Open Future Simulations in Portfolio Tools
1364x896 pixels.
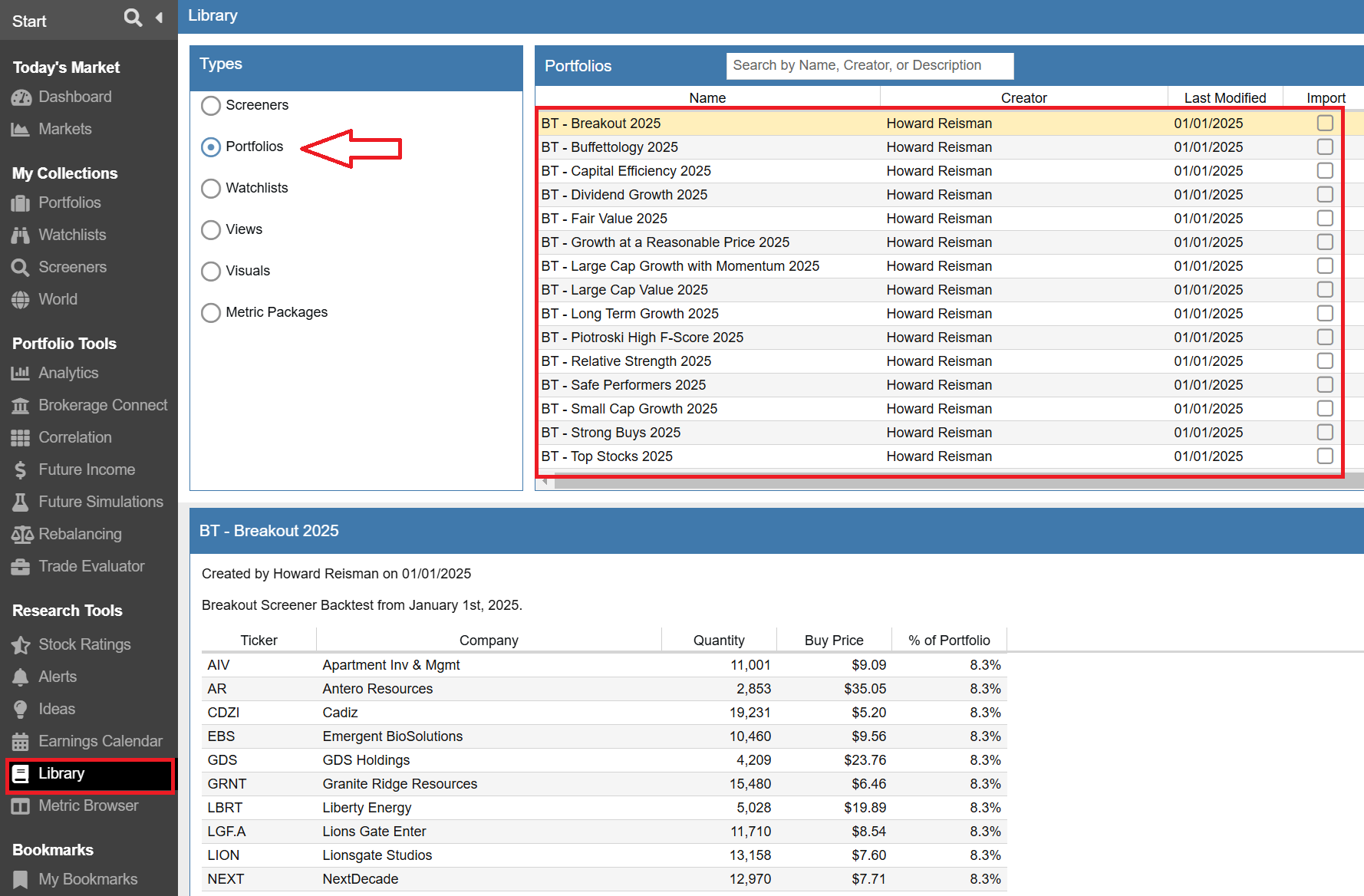(100, 502)
